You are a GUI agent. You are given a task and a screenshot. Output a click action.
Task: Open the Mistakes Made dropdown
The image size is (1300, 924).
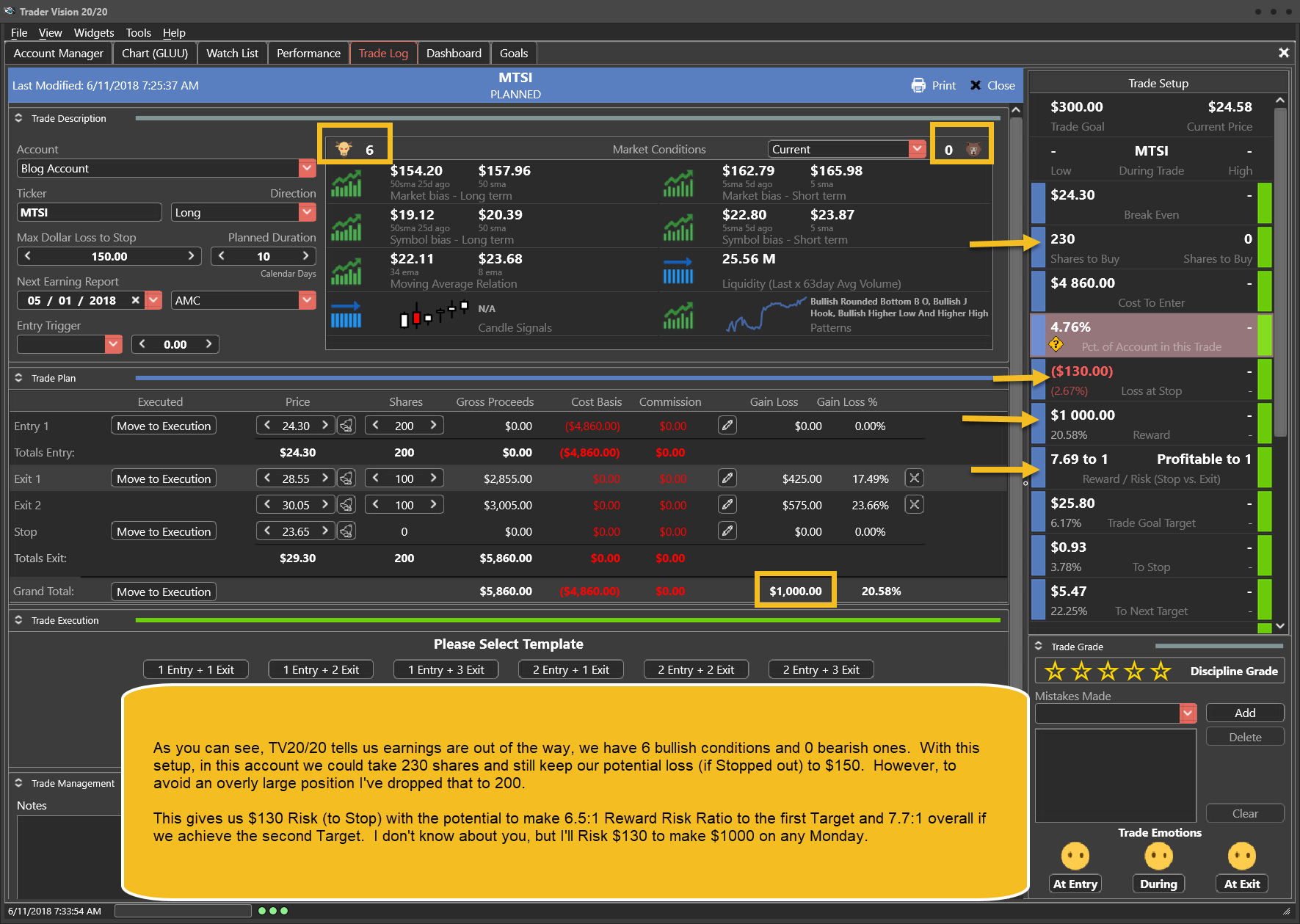[x=1188, y=713]
